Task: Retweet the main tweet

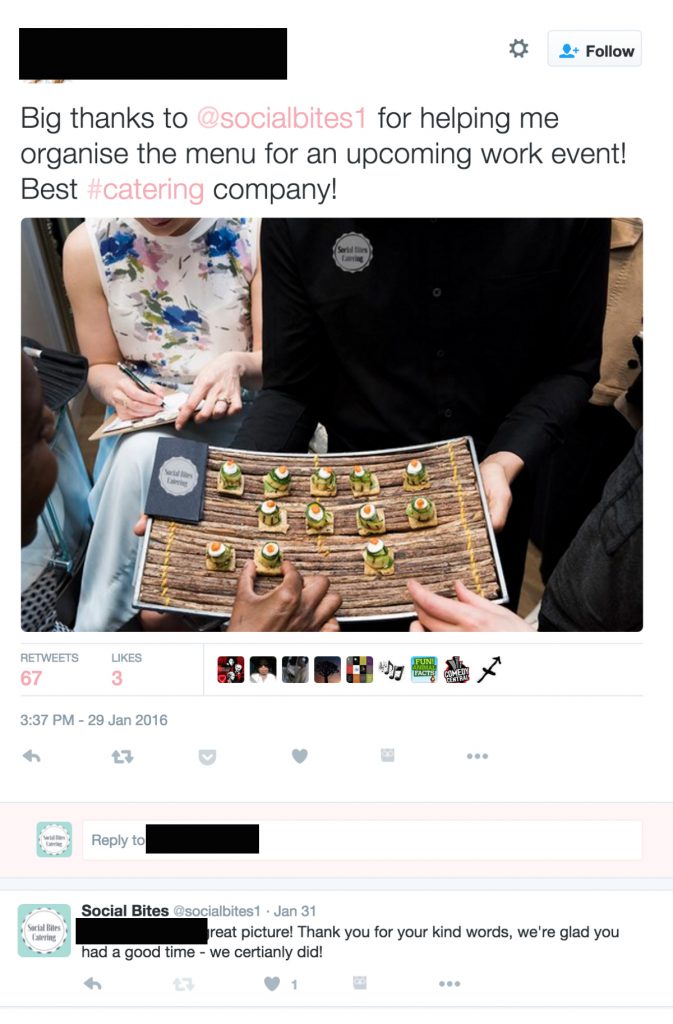Action: click(x=122, y=757)
